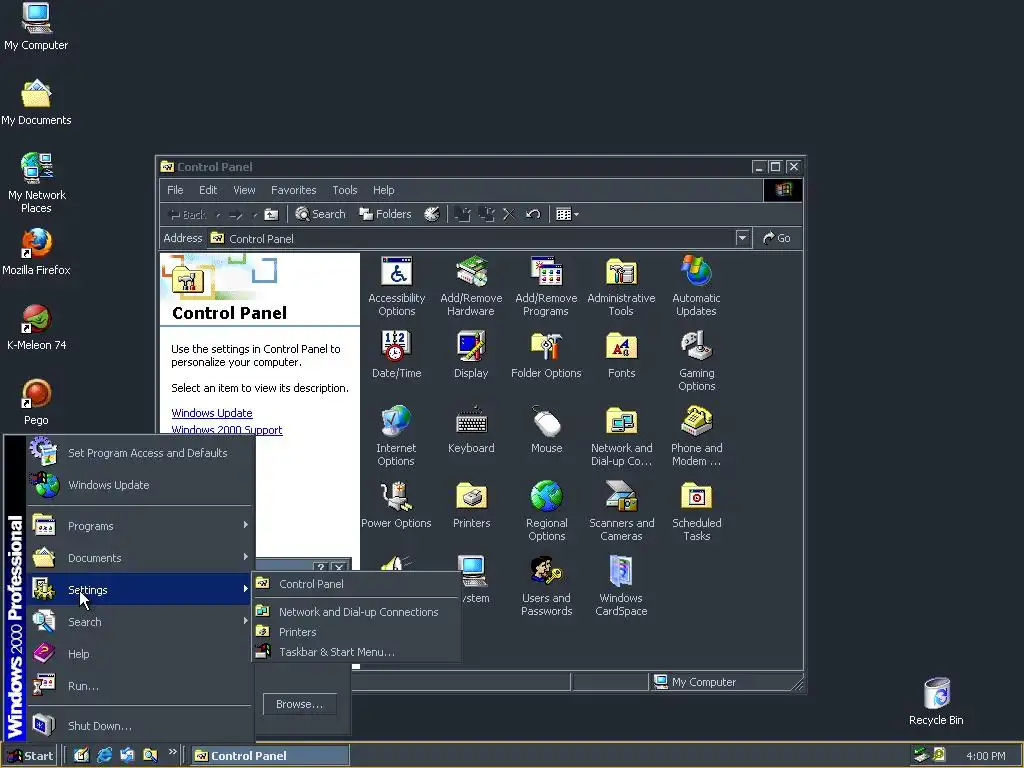Select the Recycle Bin desktop icon
This screenshot has height=768, width=1024.
coord(936,701)
